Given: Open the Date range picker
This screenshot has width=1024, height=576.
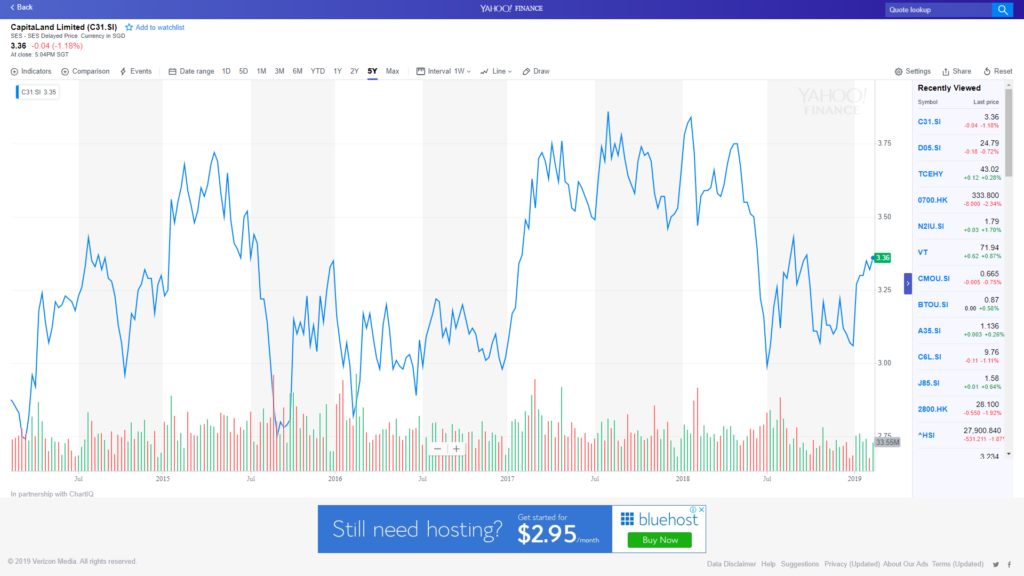Looking at the screenshot, I should tap(191, 71).
